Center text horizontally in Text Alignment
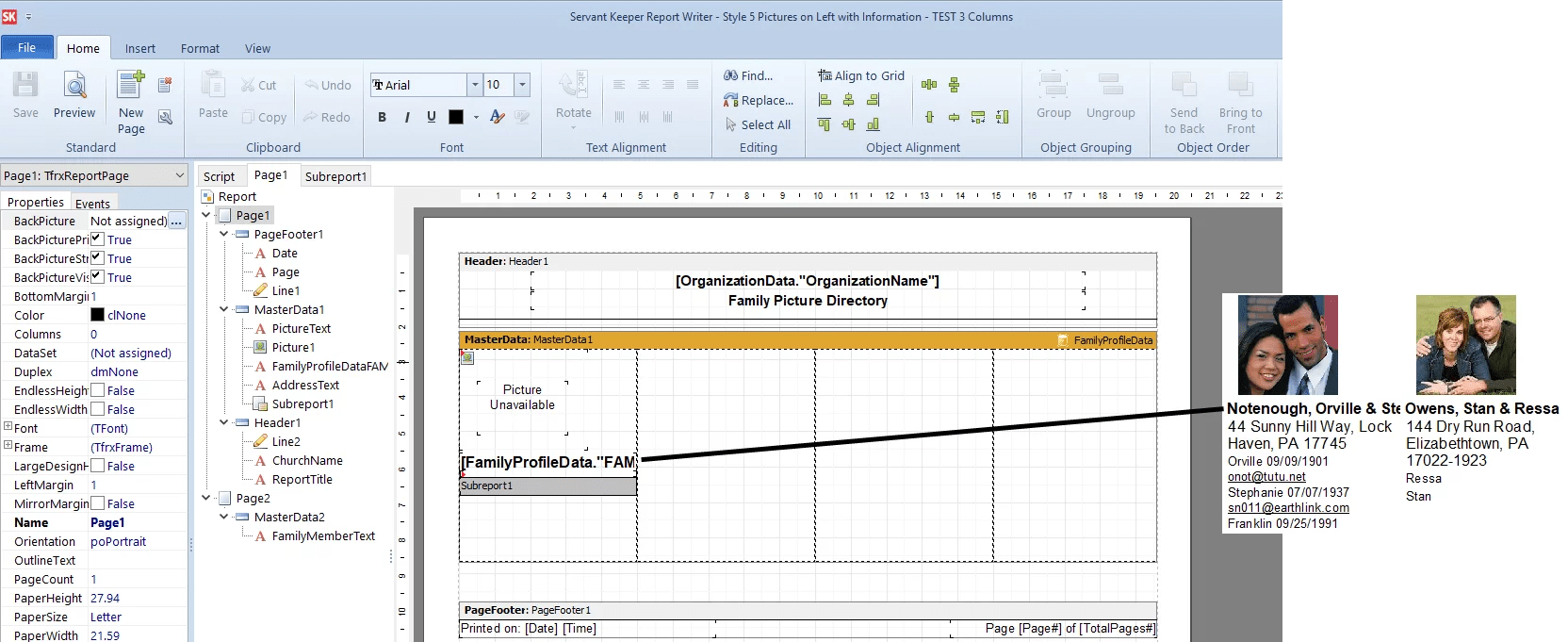Viewport: 1568px width, 642px height. [x=644, y=85]
